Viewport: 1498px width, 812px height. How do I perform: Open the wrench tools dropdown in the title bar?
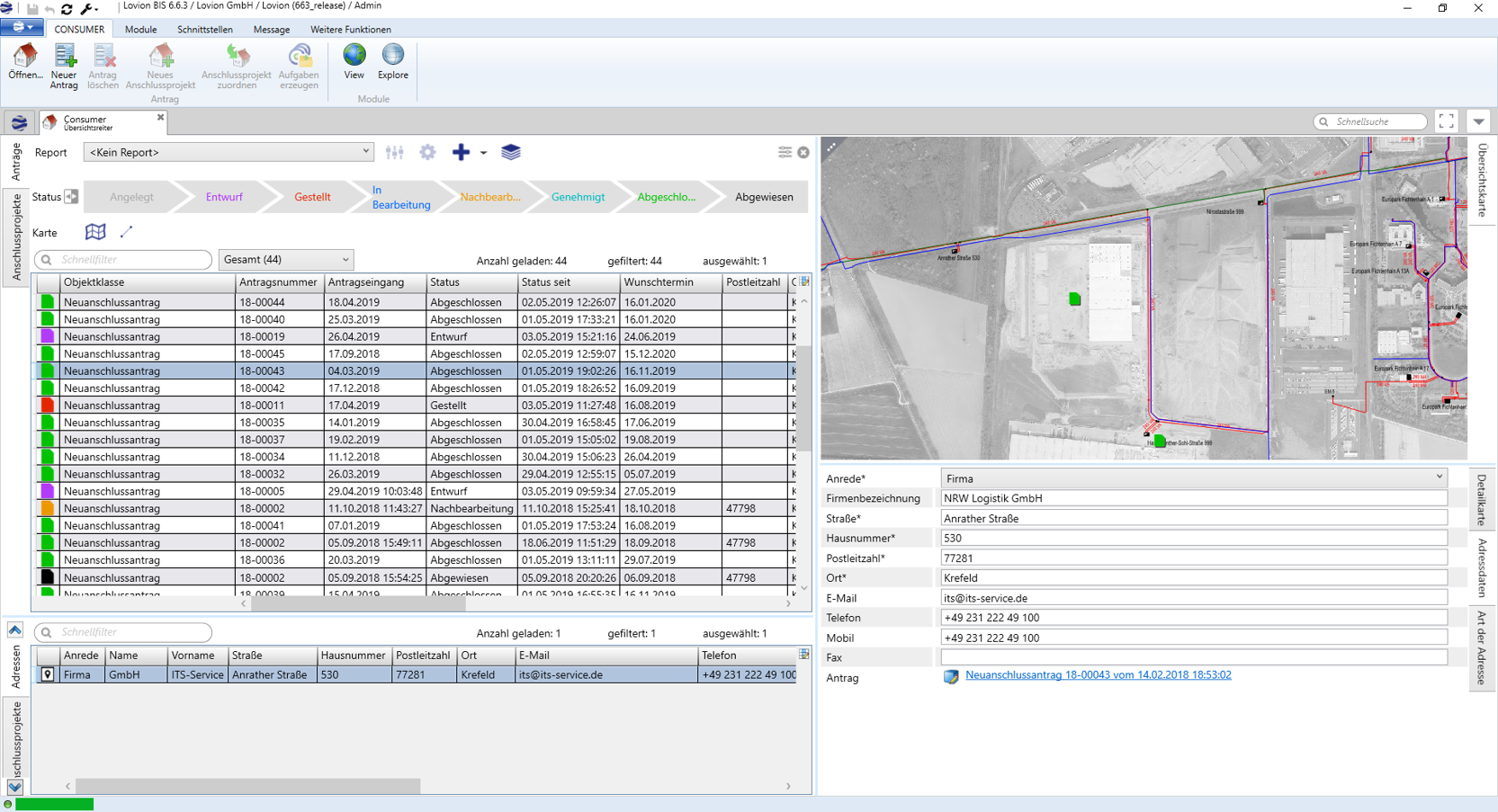click(88, 8)
